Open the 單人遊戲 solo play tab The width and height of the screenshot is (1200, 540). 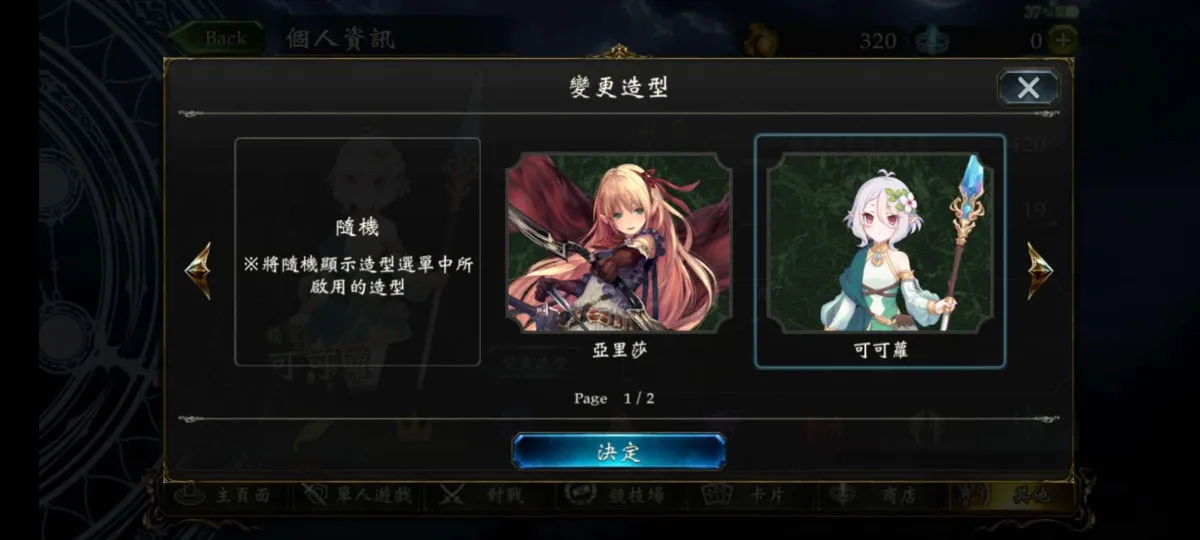358,495
